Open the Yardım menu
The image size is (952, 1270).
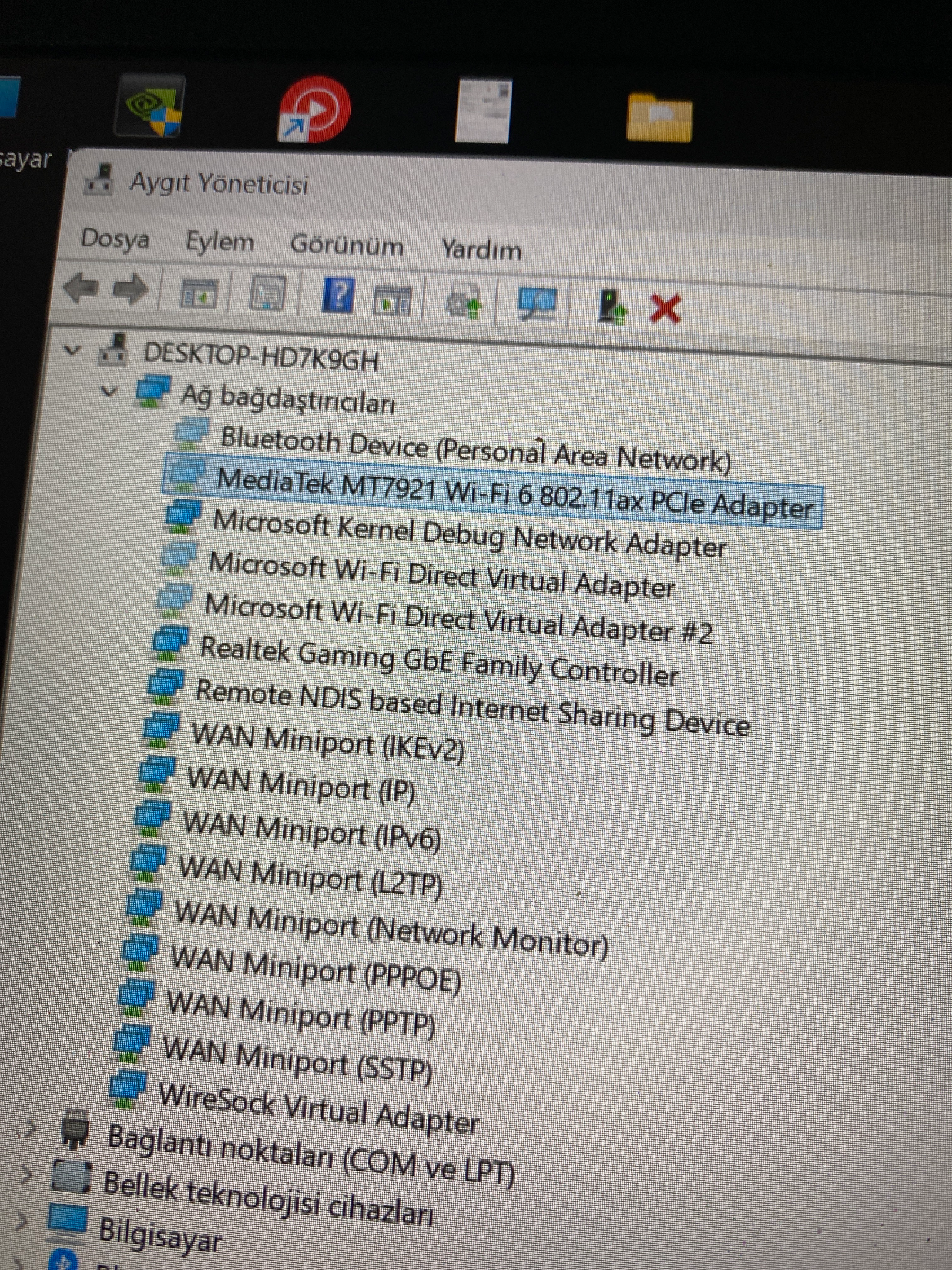click(x=481, y=249)
